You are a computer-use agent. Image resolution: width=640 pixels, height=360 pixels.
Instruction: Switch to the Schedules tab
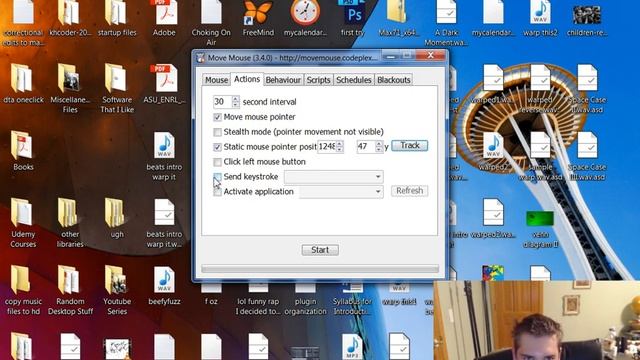353,80
